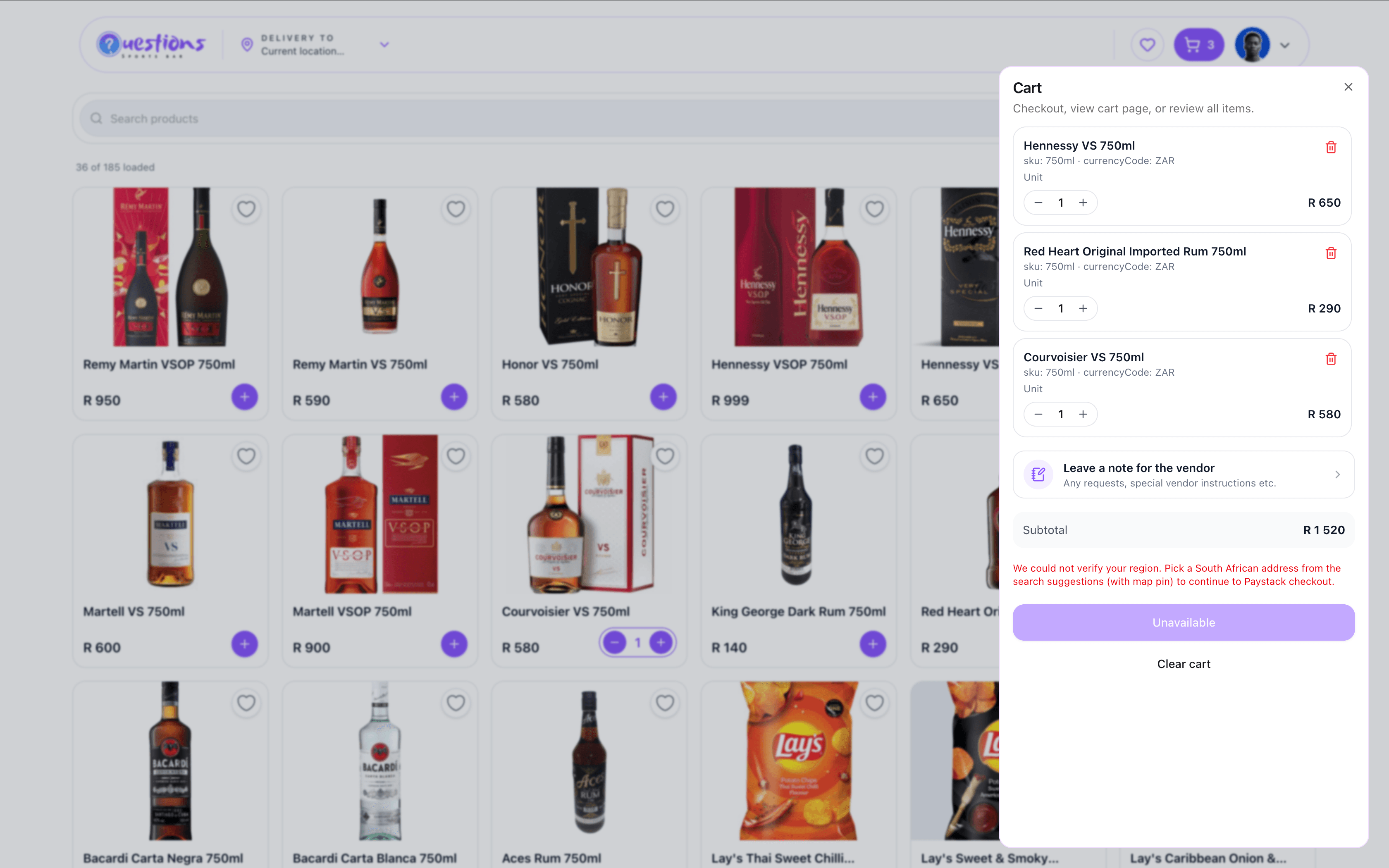
Task: Favorite King George Dark Rum 750ml
Action: tap(874, 456)
